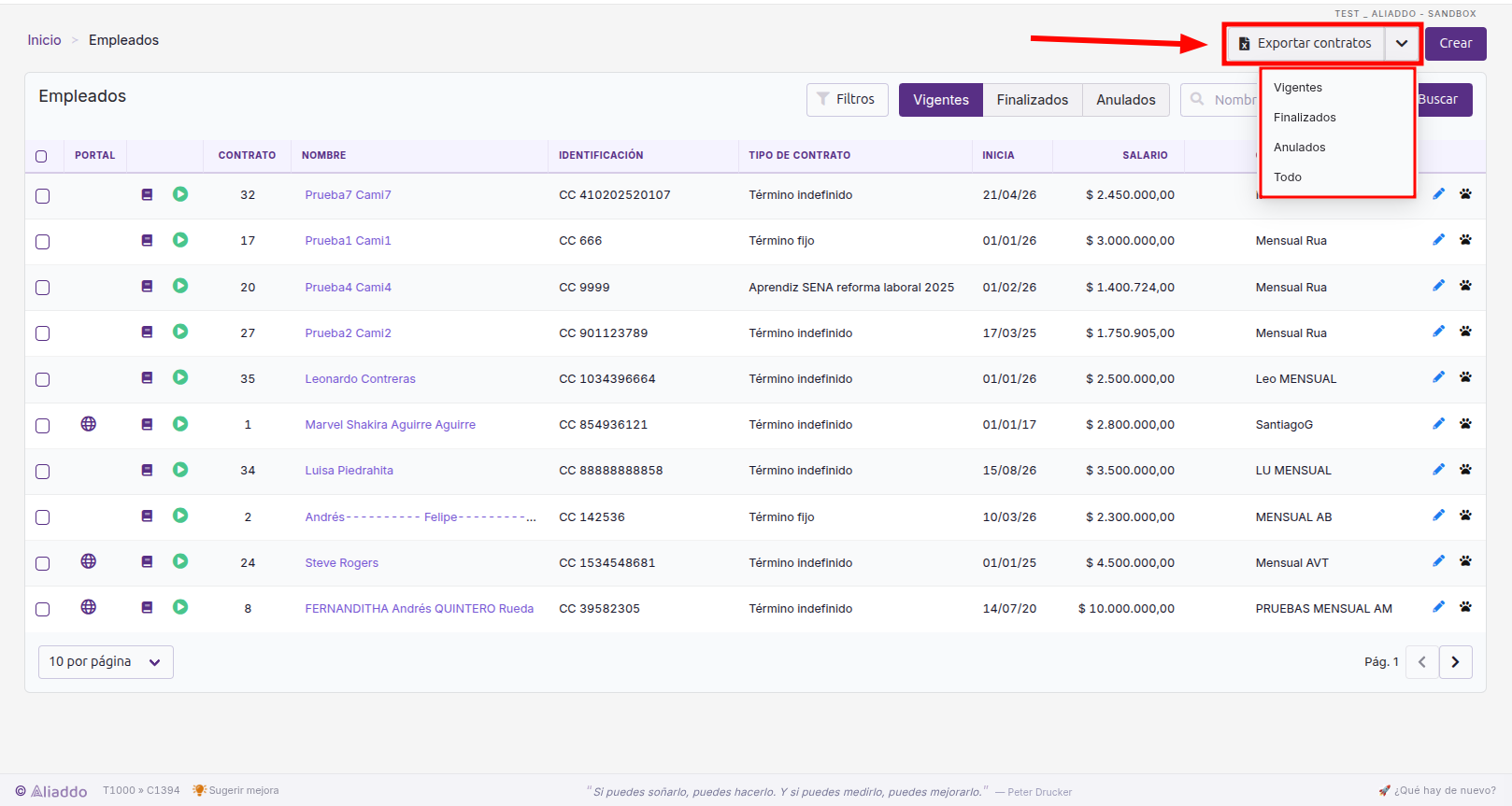
Task: Choose Finalizados in the export dropdown menu
Action: click(1337, 118)
